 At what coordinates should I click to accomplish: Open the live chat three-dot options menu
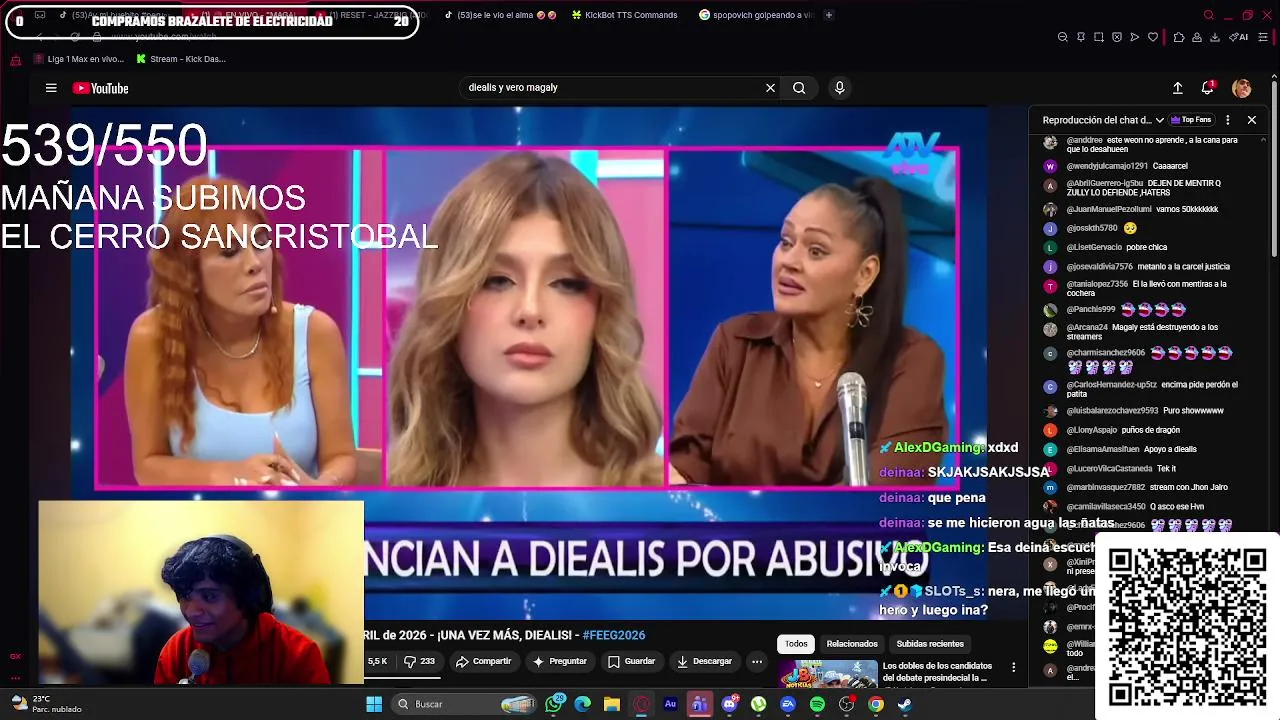click(1228, 120)
